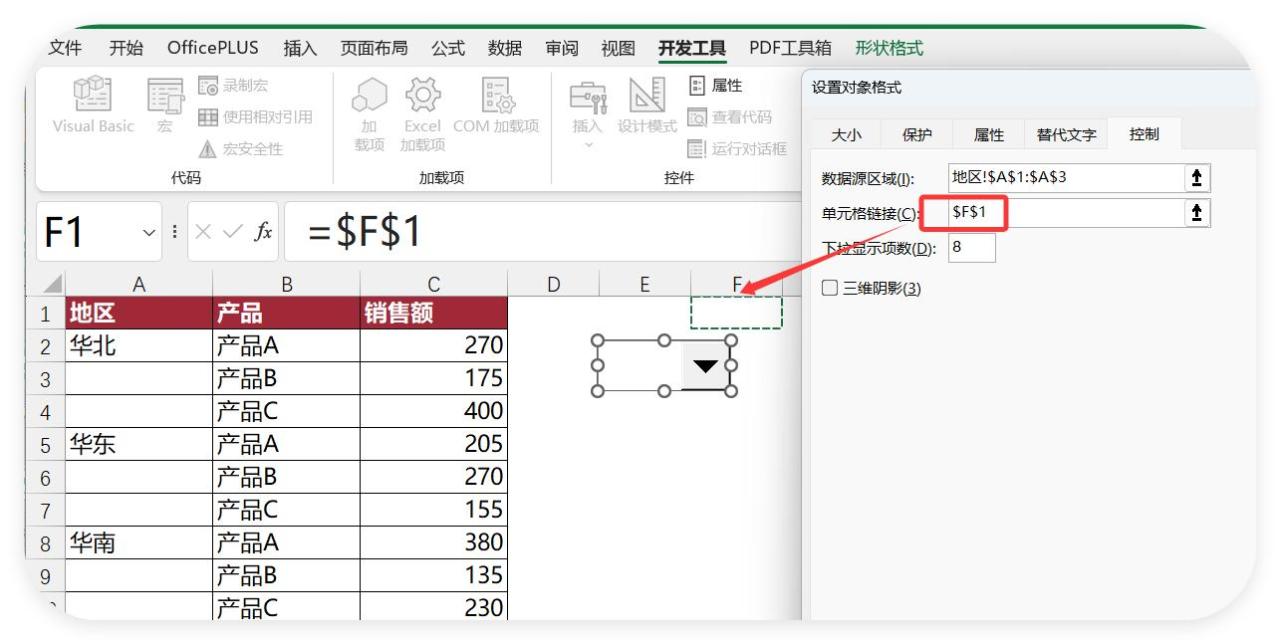
Task: Switch to dialog 替代文字 tab
Action: coord(1066,135)
